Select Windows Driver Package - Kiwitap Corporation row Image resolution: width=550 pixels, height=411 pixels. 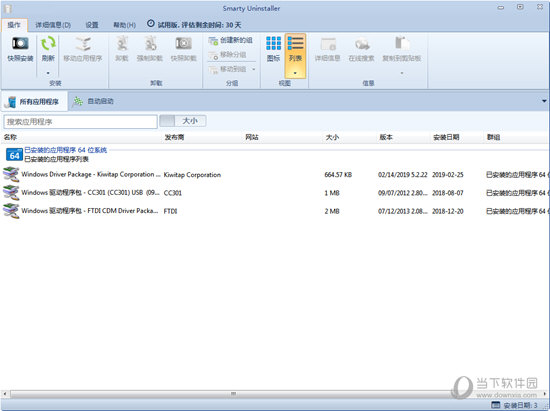tap(275, 175)
